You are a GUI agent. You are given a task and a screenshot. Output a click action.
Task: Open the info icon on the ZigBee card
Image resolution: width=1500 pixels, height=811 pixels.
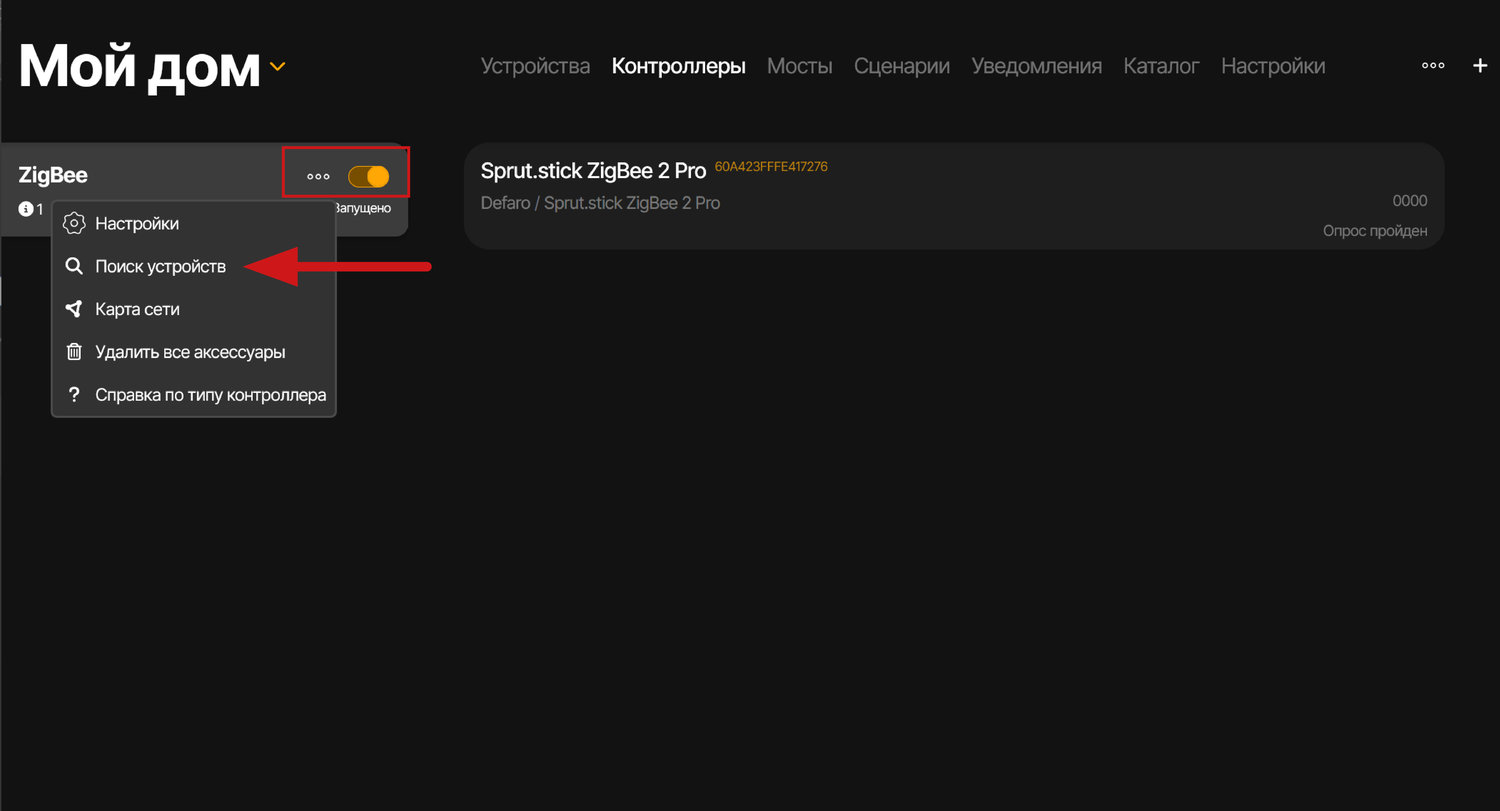(26, 209)
